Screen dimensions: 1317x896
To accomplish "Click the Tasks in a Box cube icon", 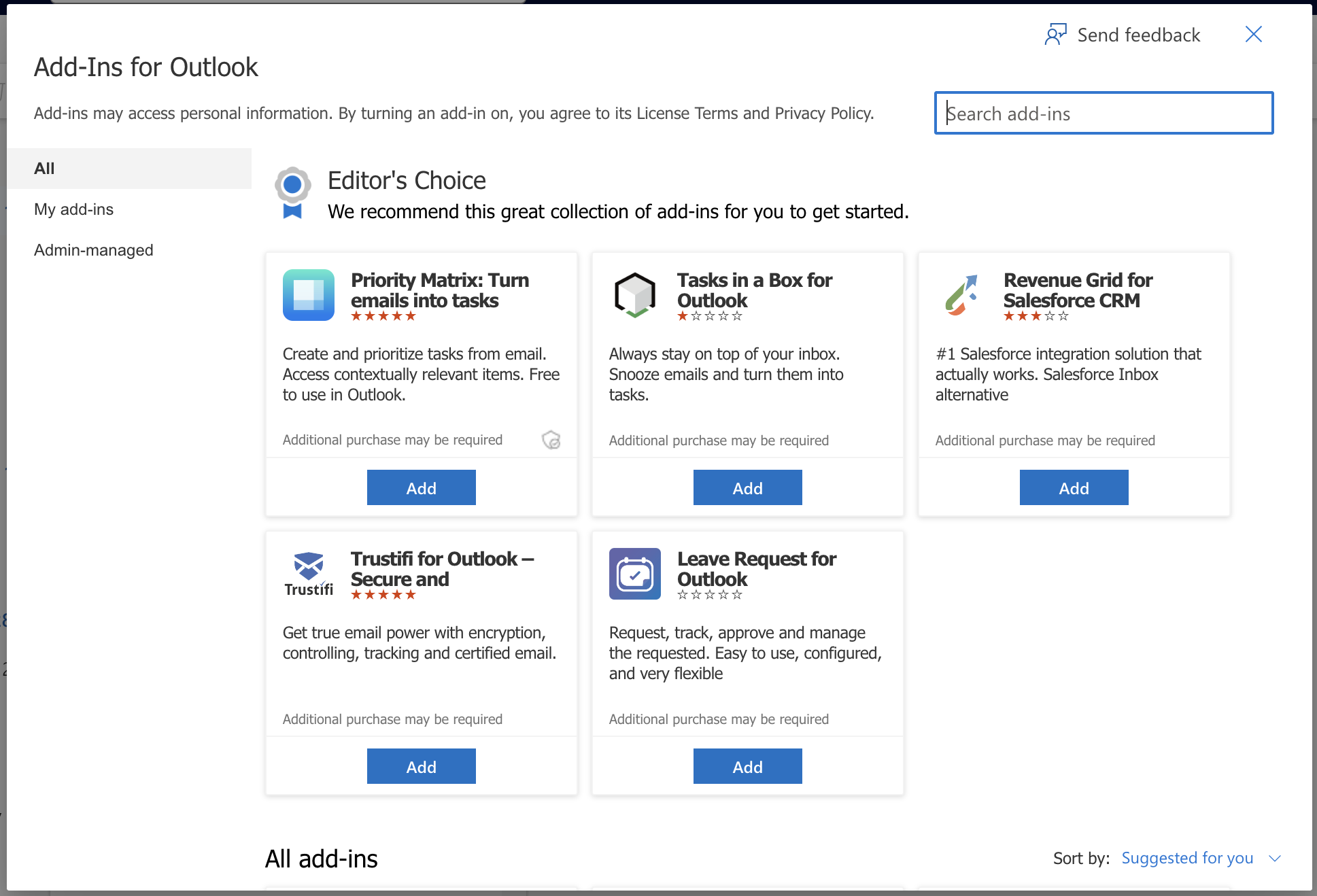I will pyautogui.click(x=634, y=295).
